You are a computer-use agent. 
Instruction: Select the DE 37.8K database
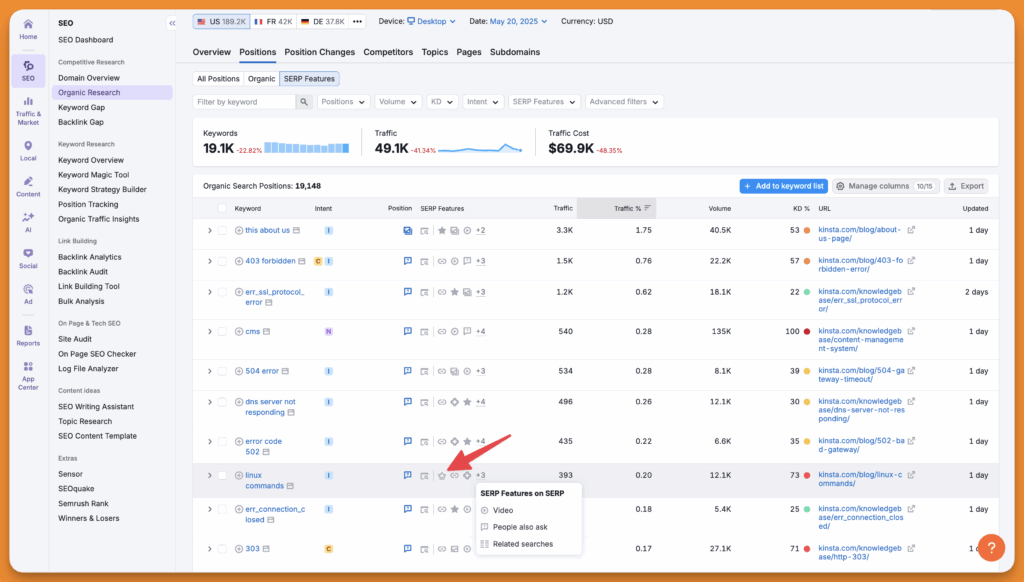pyautogui.click(x=323, y=22)
